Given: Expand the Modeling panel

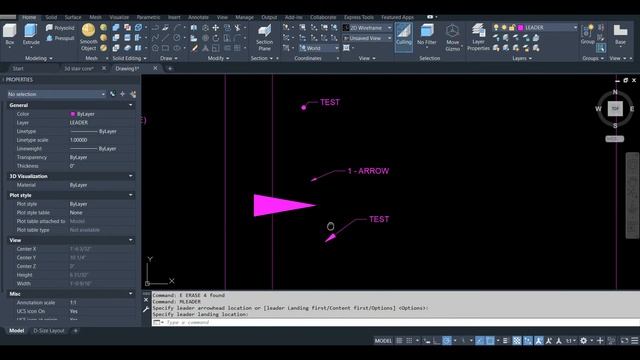Looking at the screenshot, I should click(39, 58).
